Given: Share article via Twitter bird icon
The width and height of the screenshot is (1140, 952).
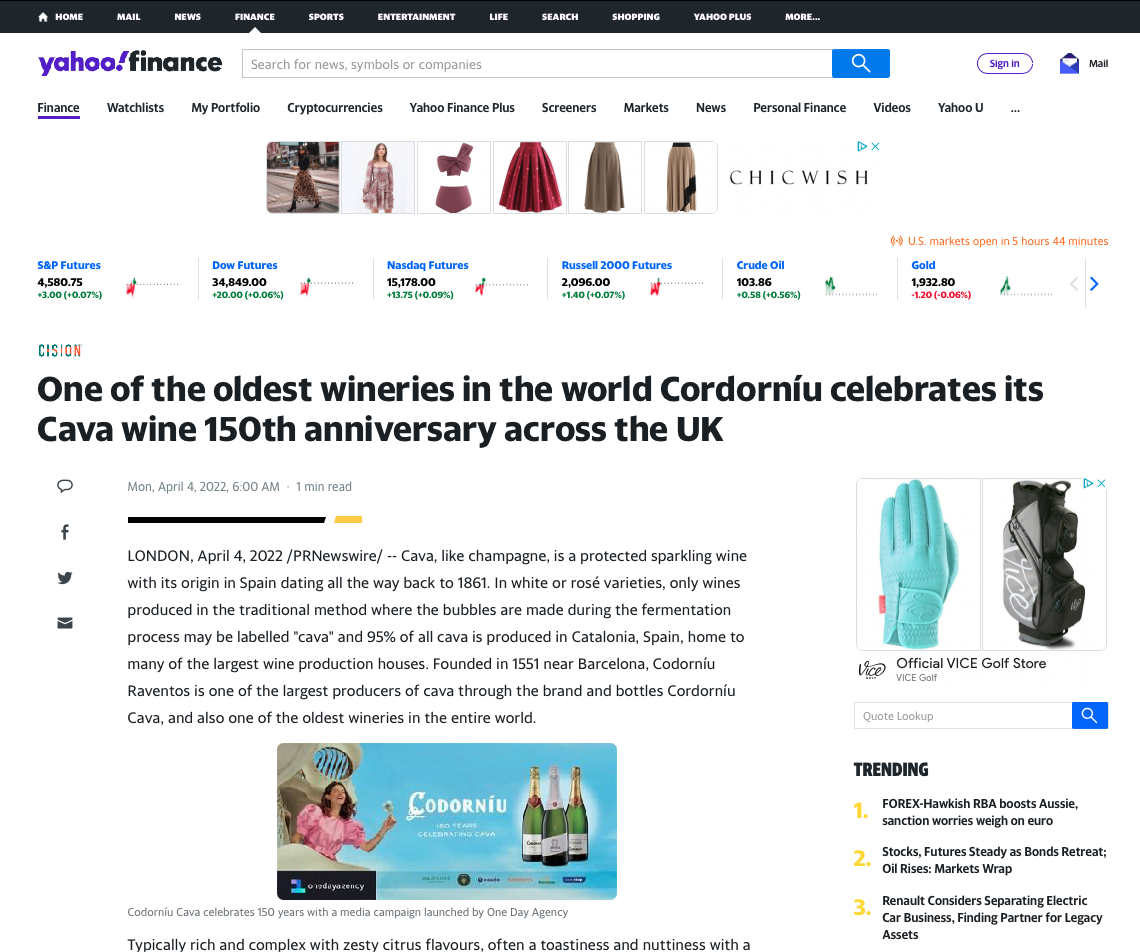Looking at the screenshot, I should point(65,578).
